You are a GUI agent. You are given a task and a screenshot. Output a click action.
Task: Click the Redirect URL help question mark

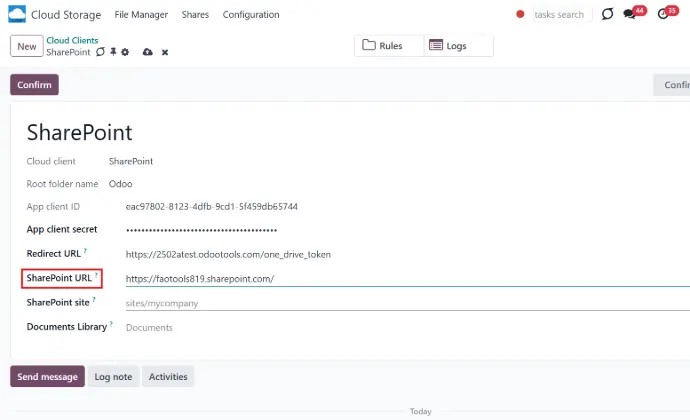click(85, 251)
